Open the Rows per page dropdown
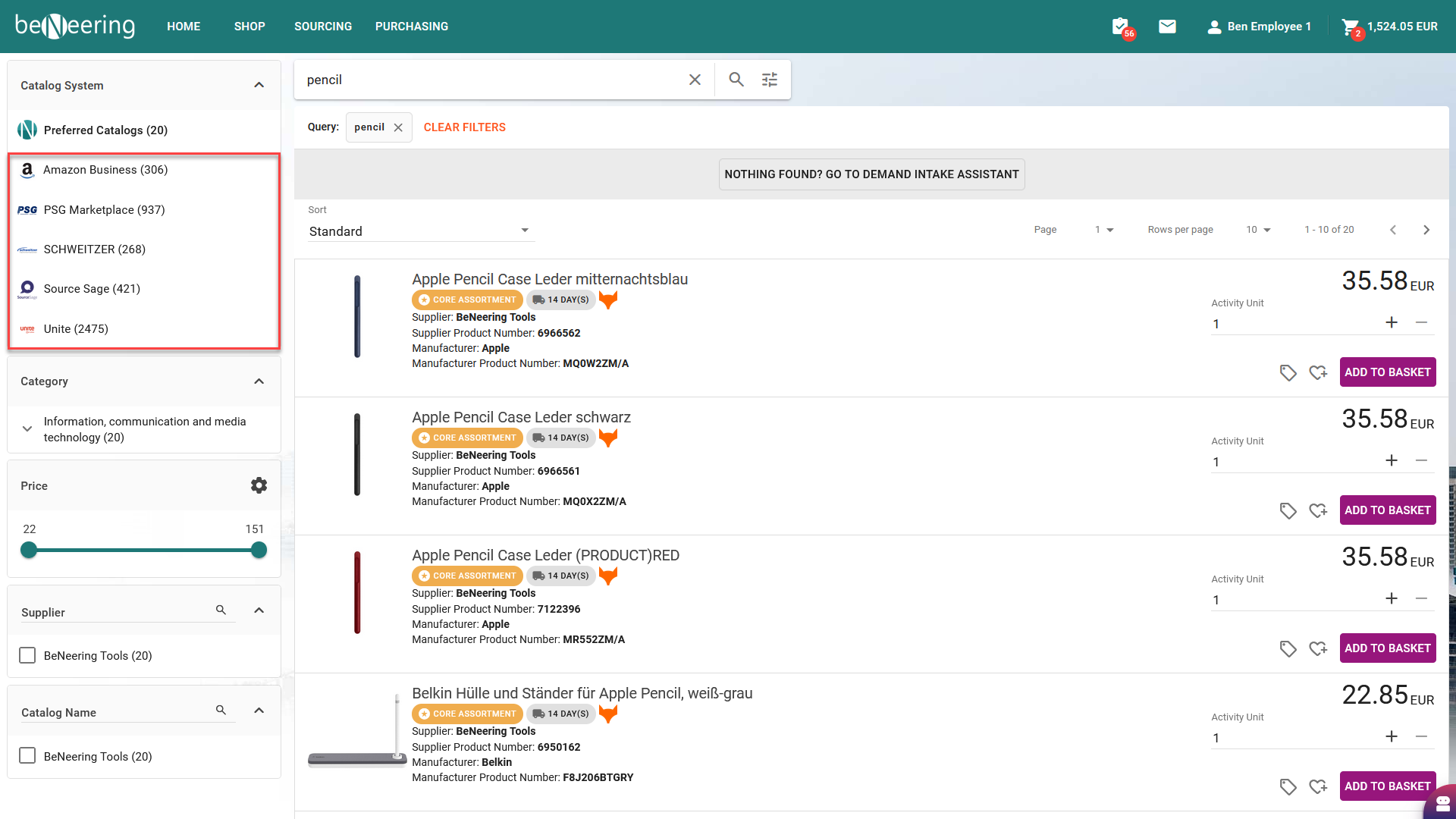1456x819 pixels. point(1257,230)
